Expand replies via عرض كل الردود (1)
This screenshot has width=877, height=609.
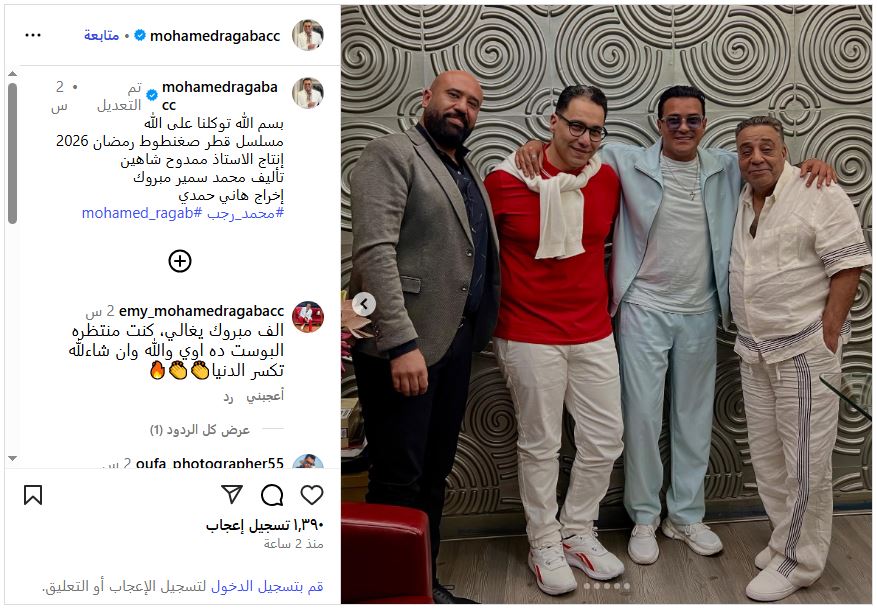pos(200,429)
